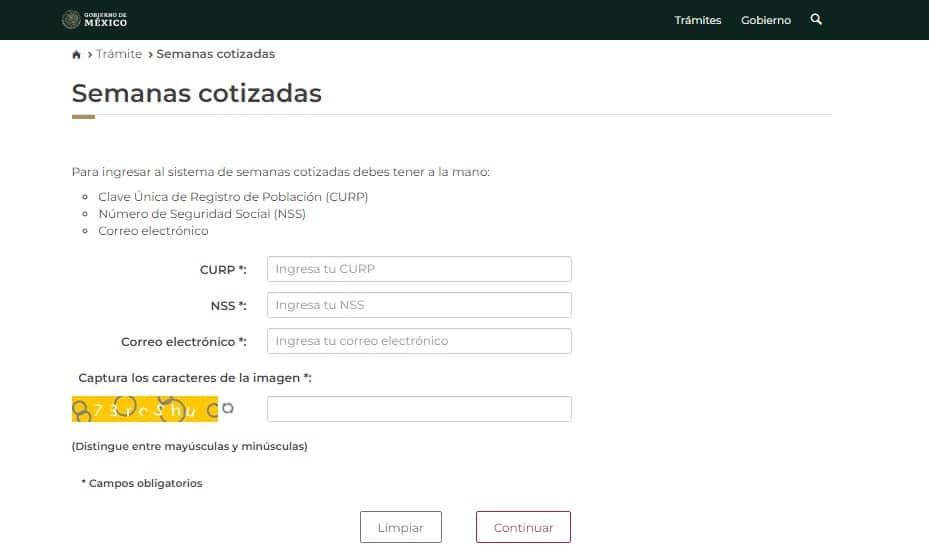Select the 'Correo electrónico' bullet item

(153, 231)
